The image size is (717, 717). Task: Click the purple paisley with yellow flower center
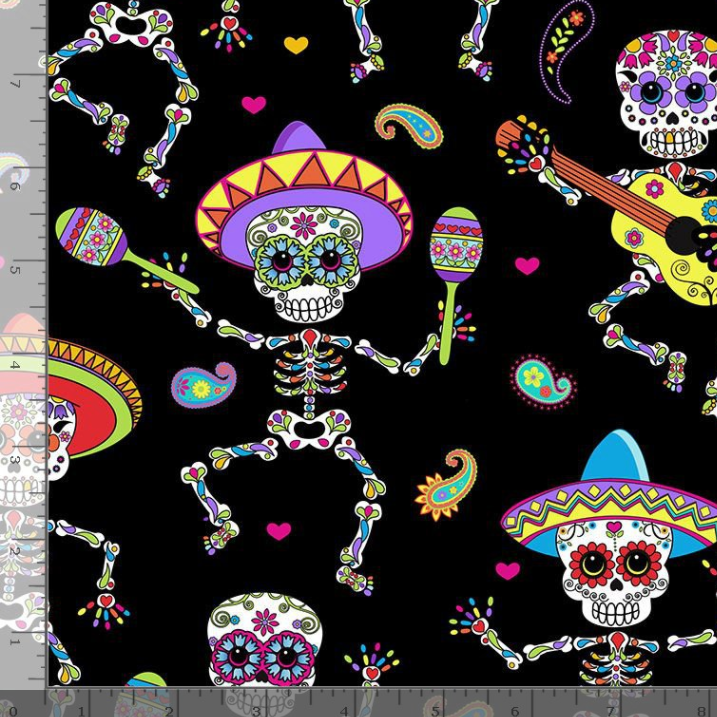[x=203, y=385]
